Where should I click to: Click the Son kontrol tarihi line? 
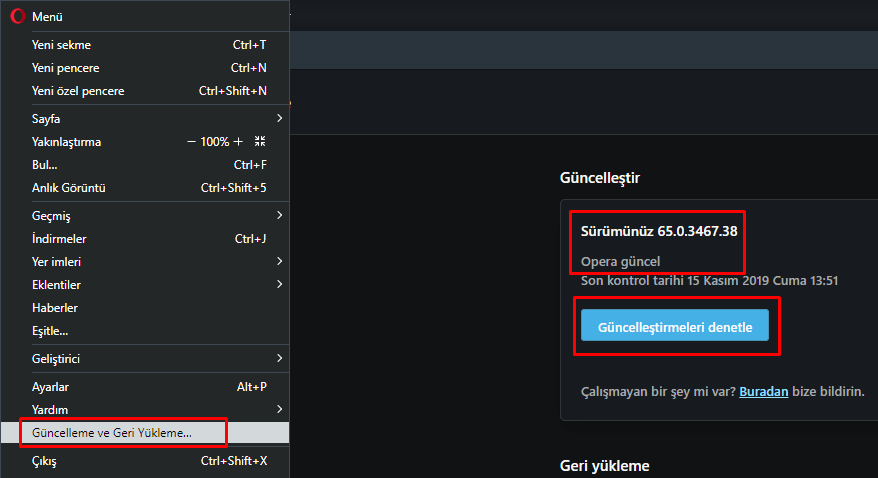click(x=709, y=280)
